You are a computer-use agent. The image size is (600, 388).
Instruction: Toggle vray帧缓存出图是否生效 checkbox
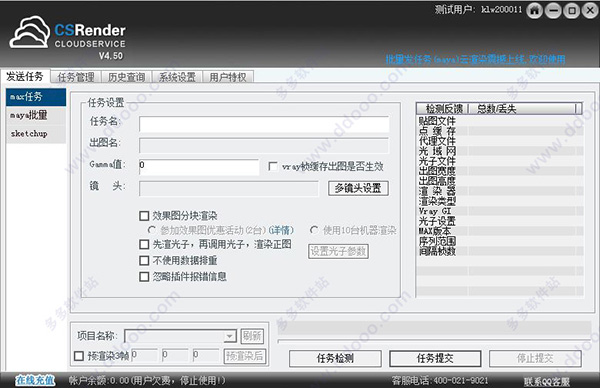(273, 166)
